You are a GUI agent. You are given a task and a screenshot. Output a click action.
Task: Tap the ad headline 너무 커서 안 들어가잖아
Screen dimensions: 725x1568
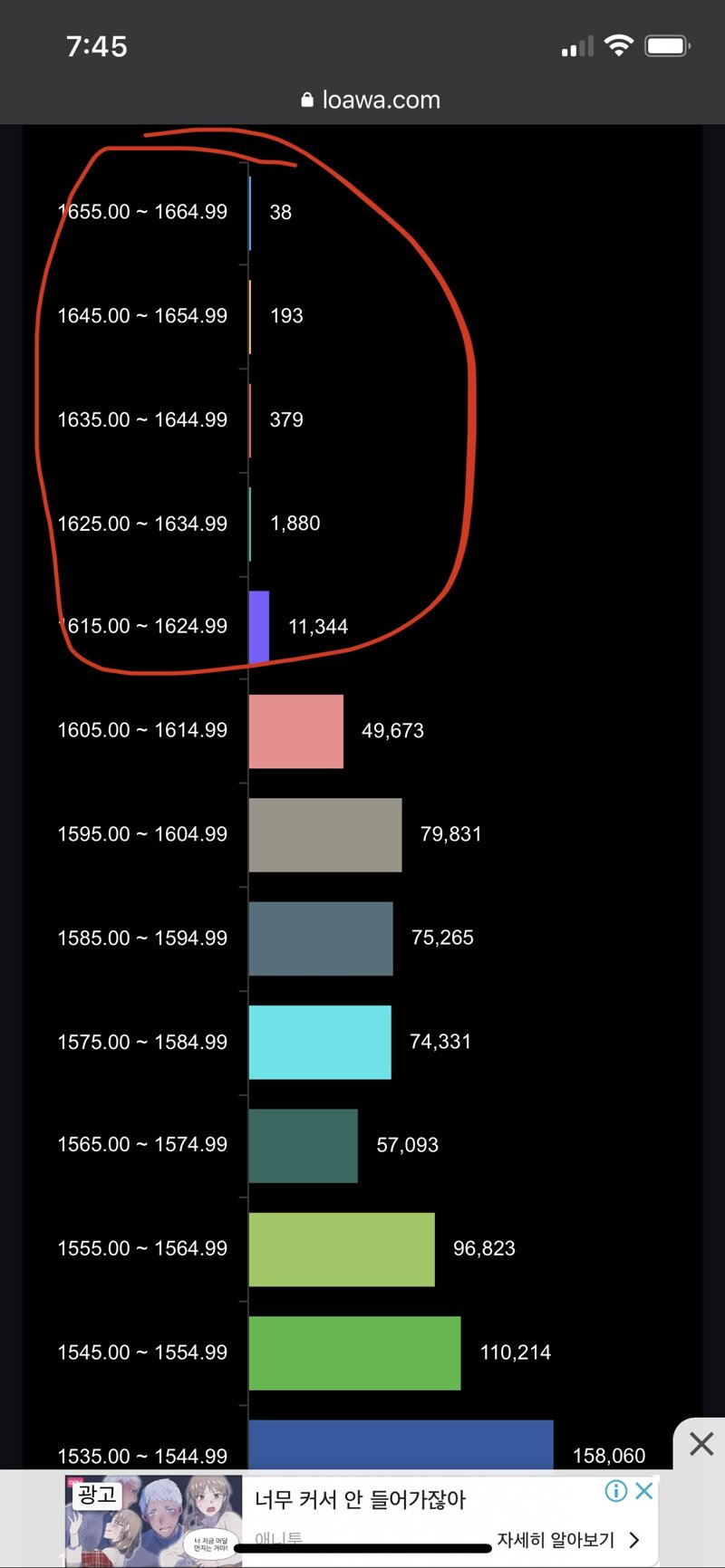[x=360, y=1500]
